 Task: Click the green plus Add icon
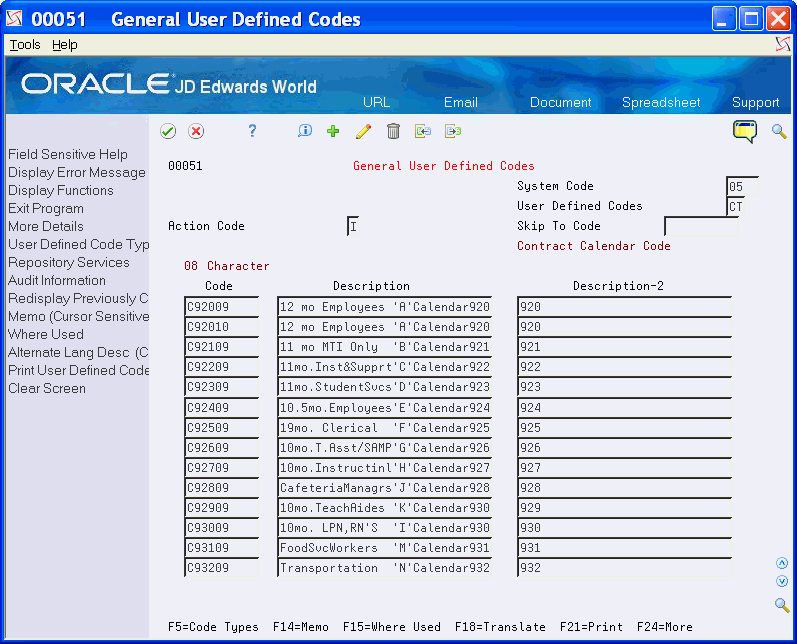pyautogui.click(x=333, y=131)
